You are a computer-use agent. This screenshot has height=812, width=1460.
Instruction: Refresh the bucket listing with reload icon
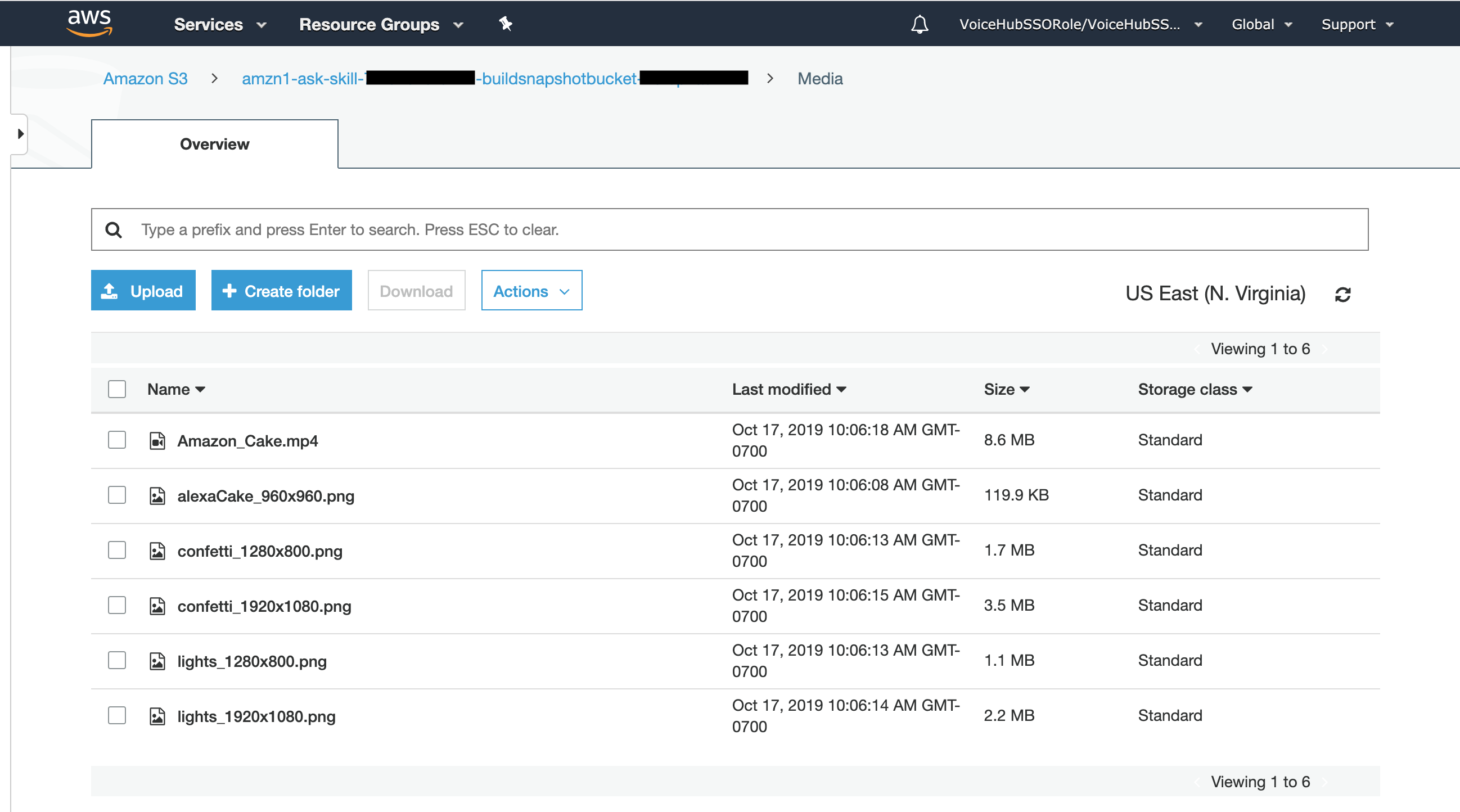1342,294
